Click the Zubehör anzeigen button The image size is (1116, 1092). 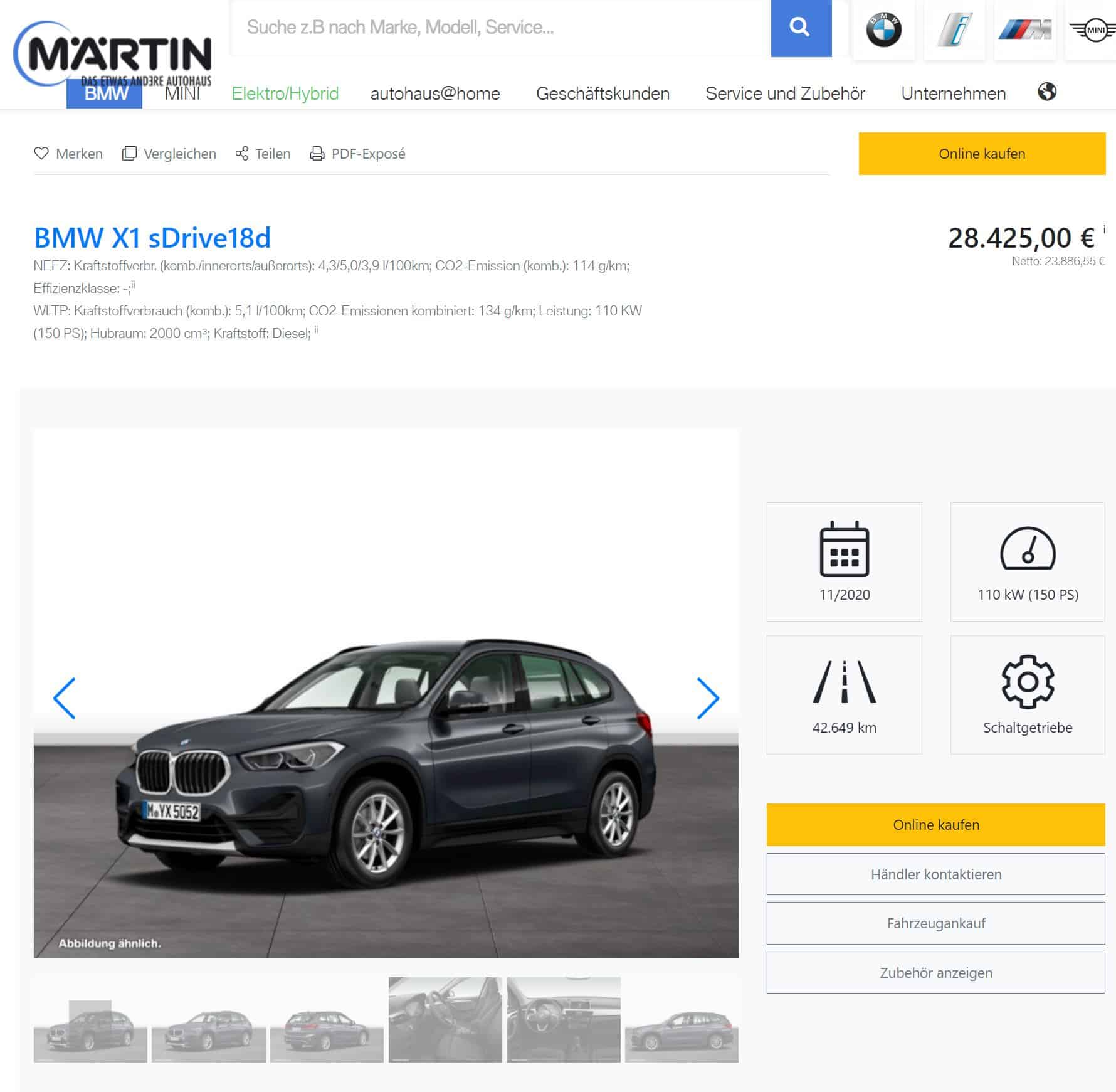click(935, 973)
